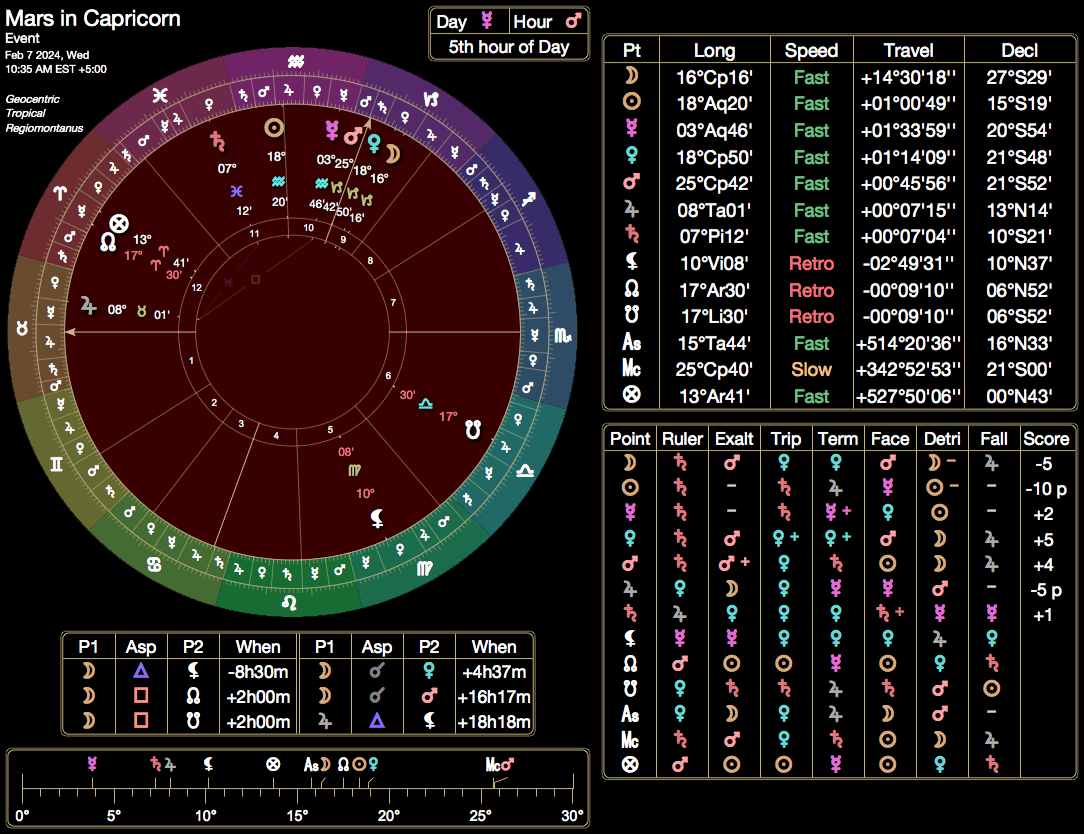Click the Decl column header

point(1020,50)
